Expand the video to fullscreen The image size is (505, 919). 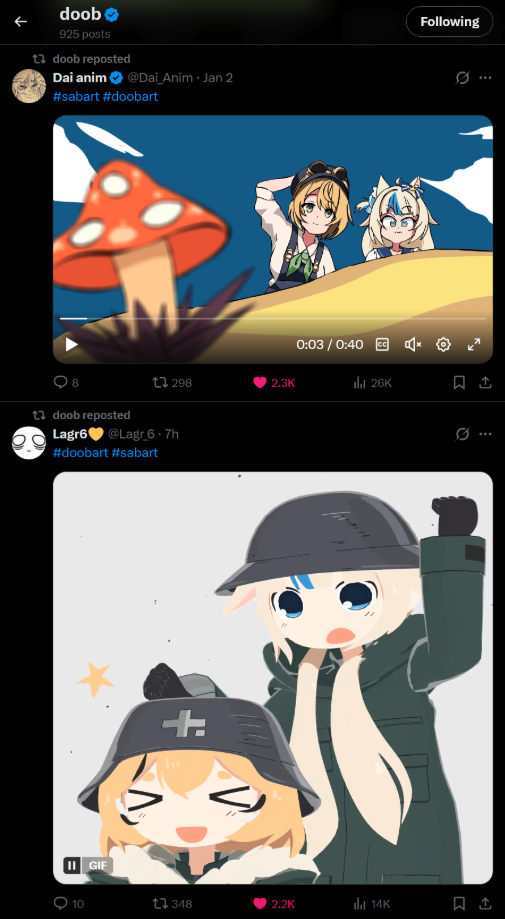[474, 345]
